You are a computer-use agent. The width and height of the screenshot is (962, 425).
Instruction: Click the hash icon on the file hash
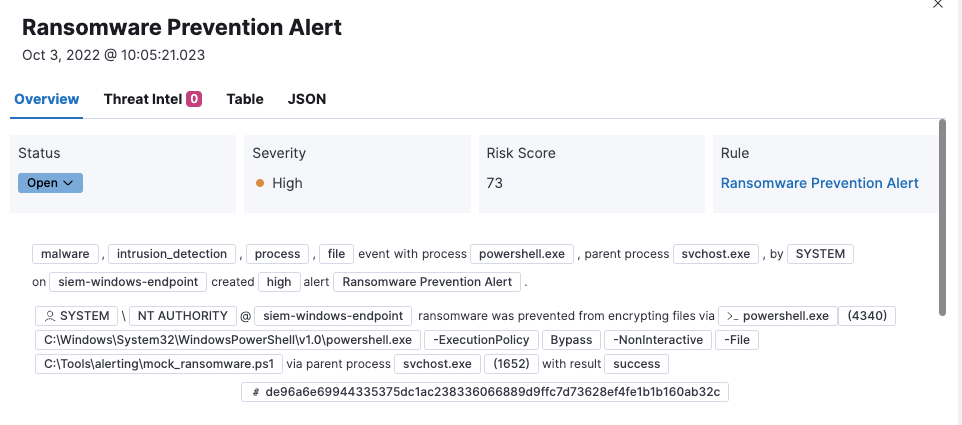[256, 392]
